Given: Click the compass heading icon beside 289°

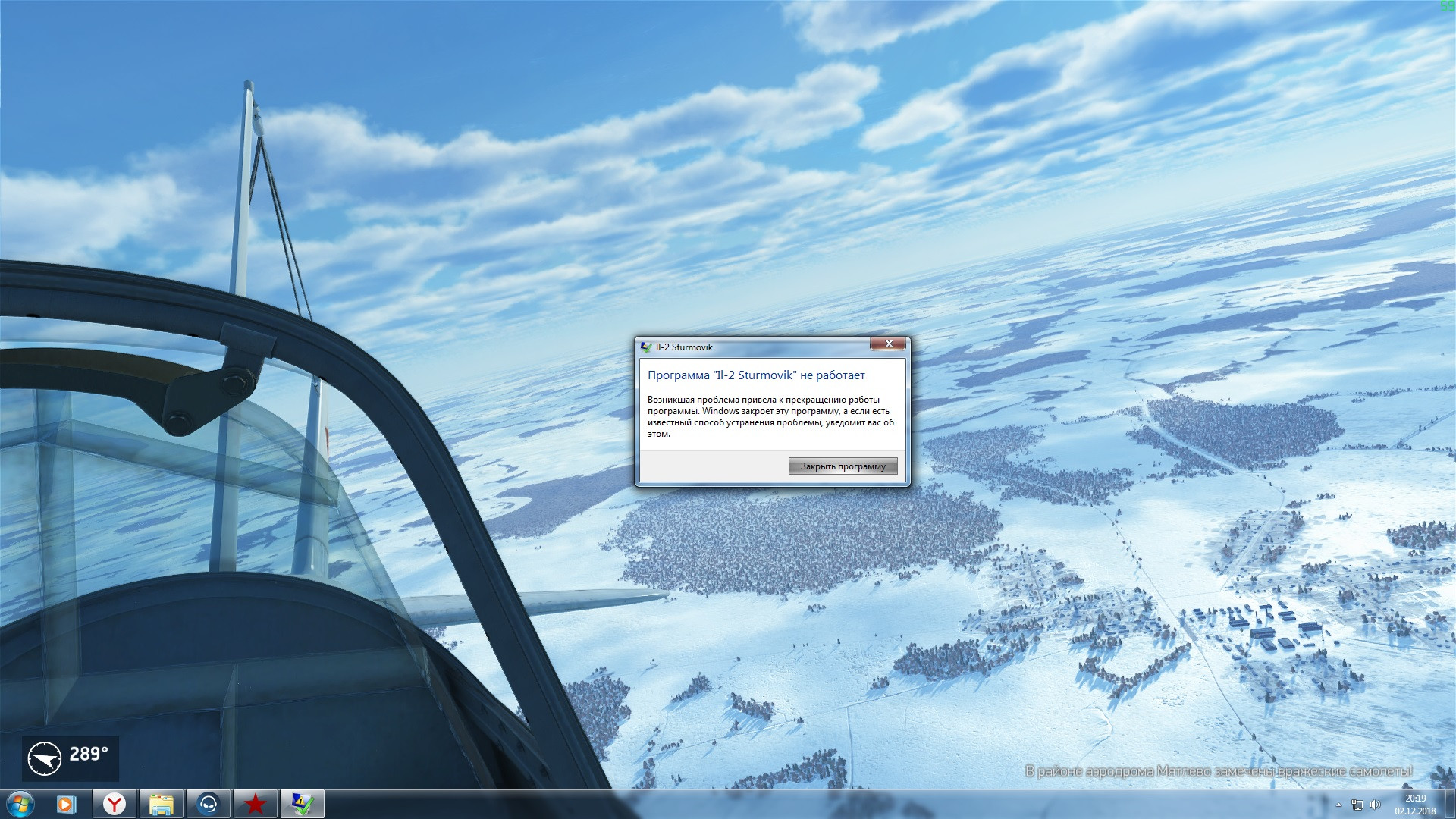Looking at the screenshot, I should pyautogui.click(x=44, y=758).
